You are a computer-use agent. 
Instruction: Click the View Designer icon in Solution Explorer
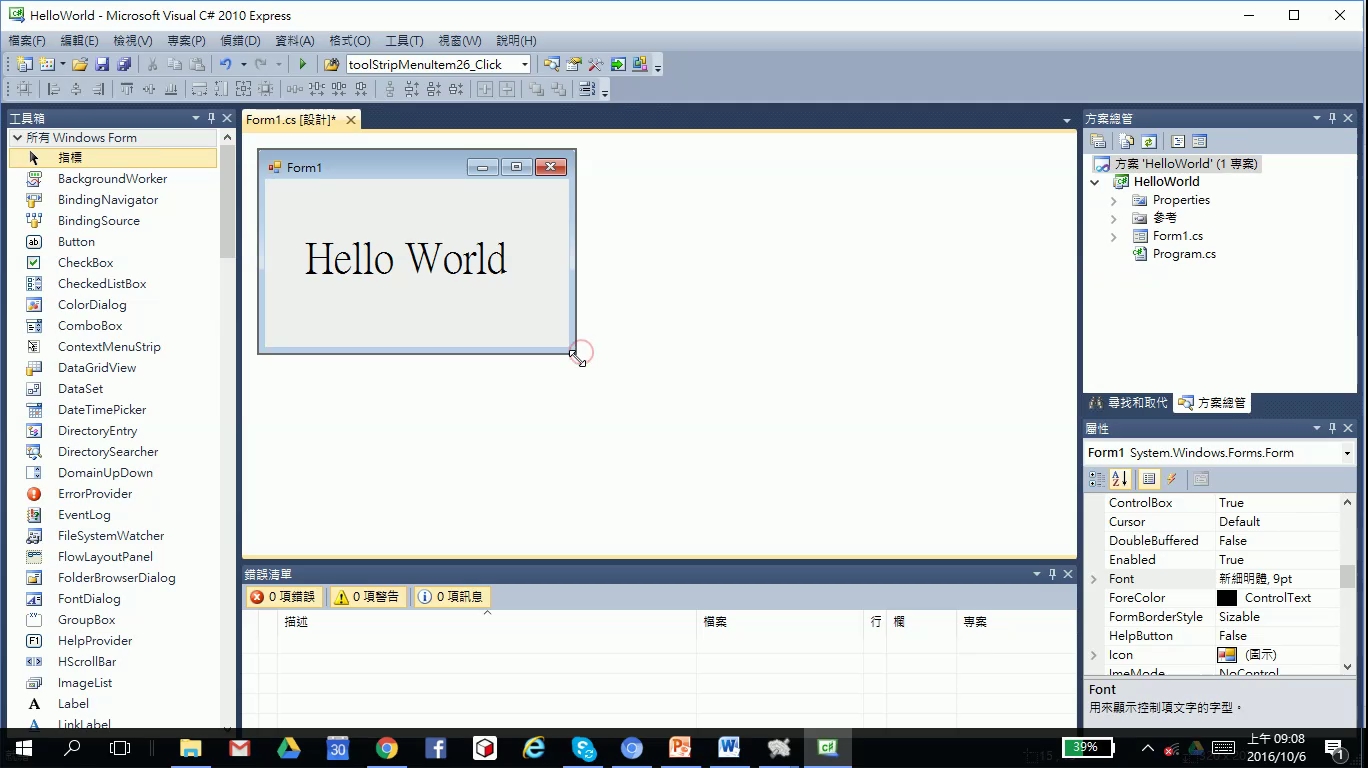click(x=1200, y=141)
